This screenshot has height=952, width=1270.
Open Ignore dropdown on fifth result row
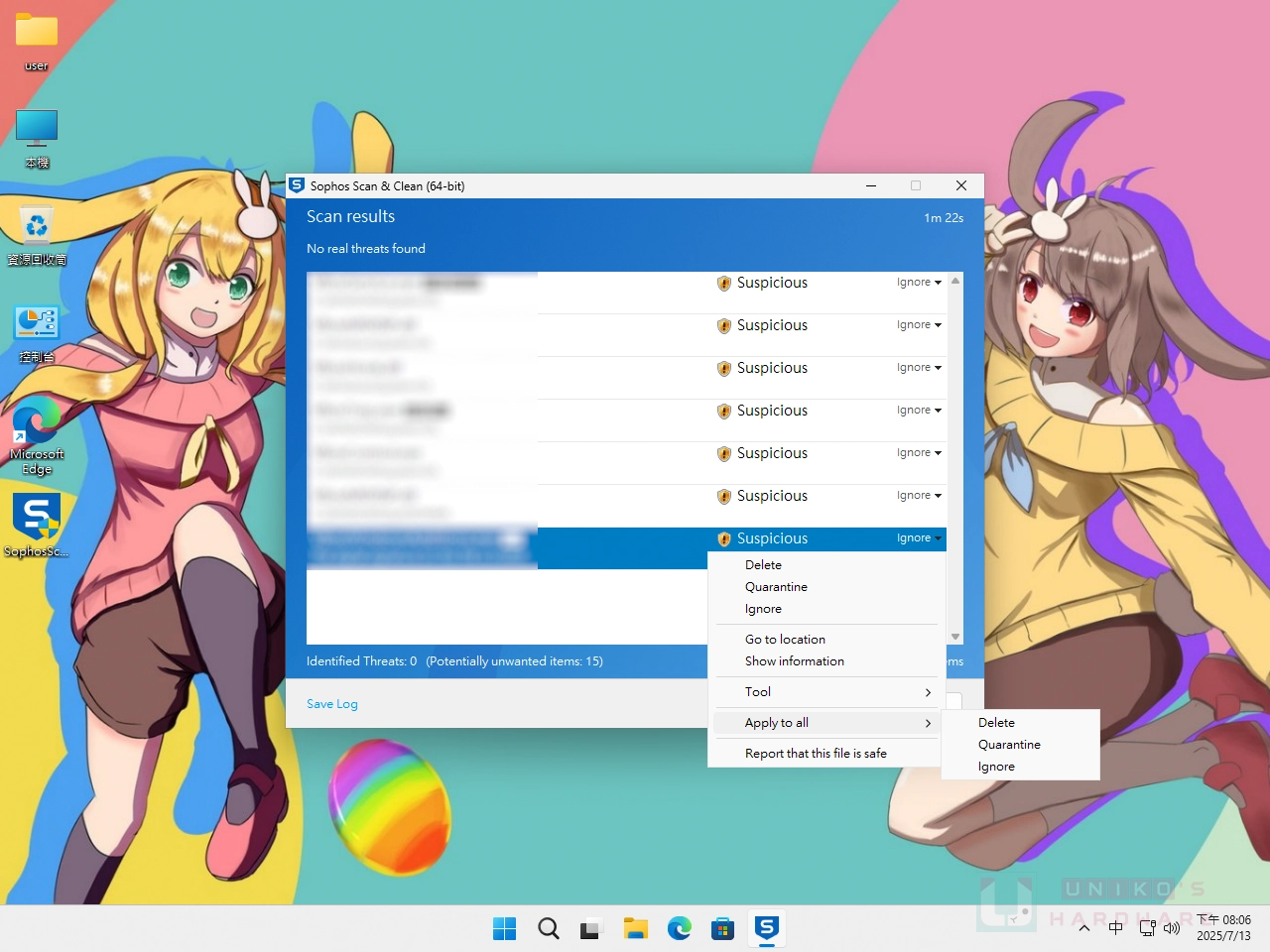click(x=919, y=453)
